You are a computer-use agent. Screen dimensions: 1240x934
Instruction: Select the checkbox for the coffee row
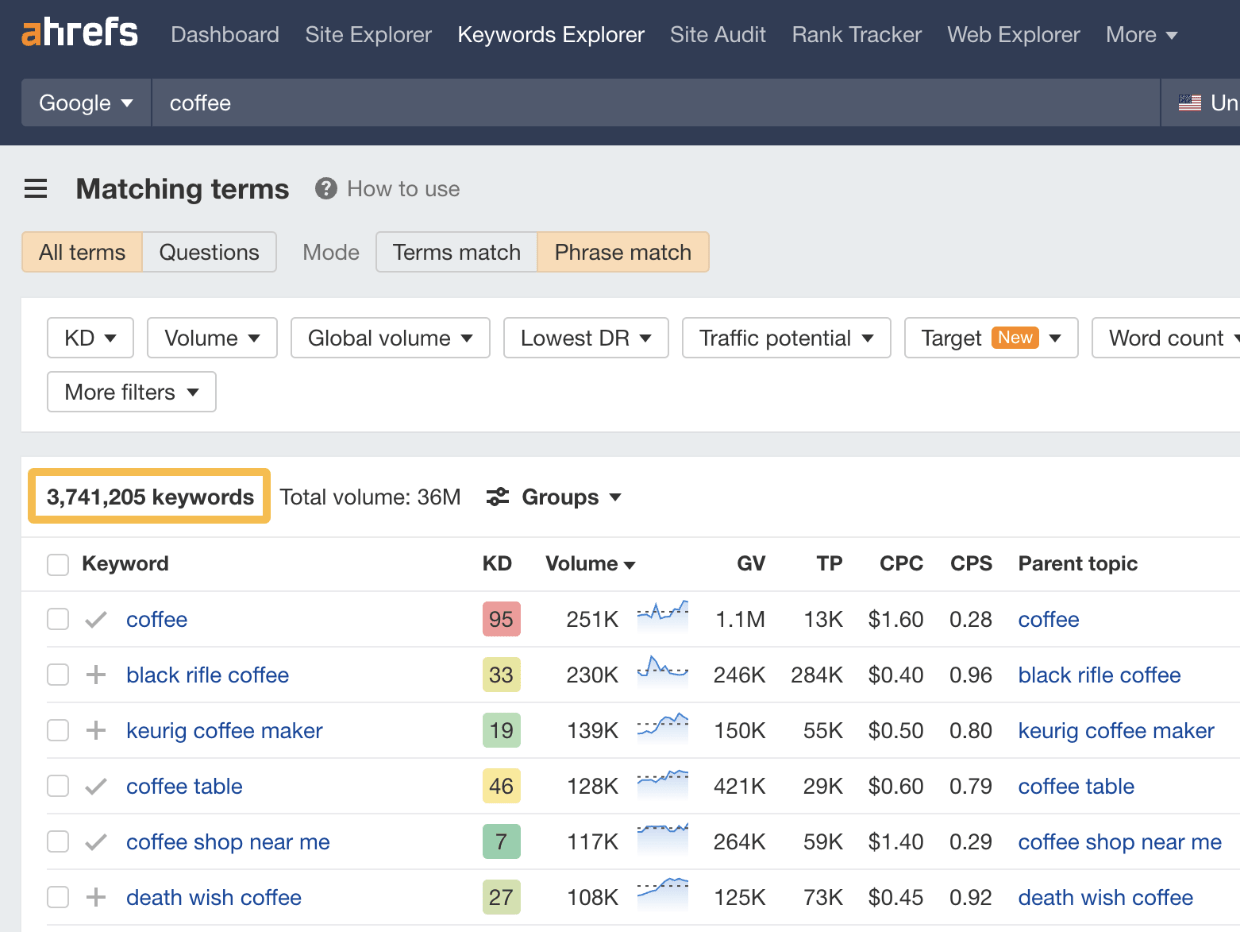click(x=57, y=618)
